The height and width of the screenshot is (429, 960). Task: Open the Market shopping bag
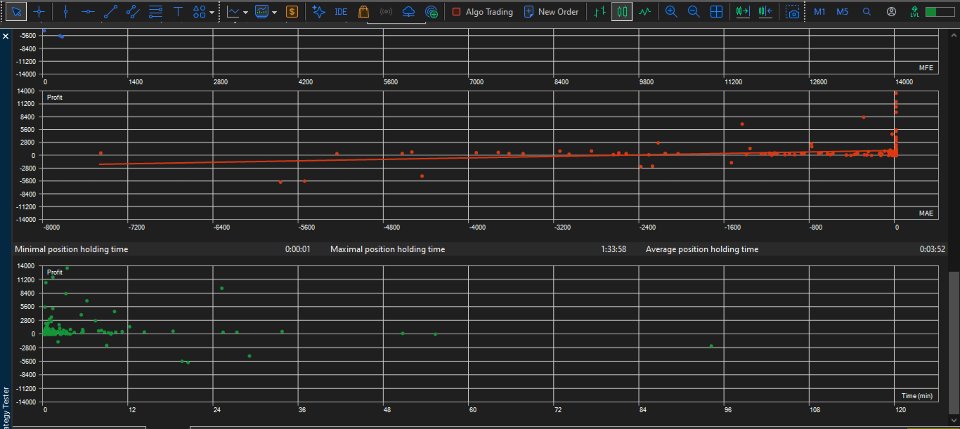pos(364,12)
